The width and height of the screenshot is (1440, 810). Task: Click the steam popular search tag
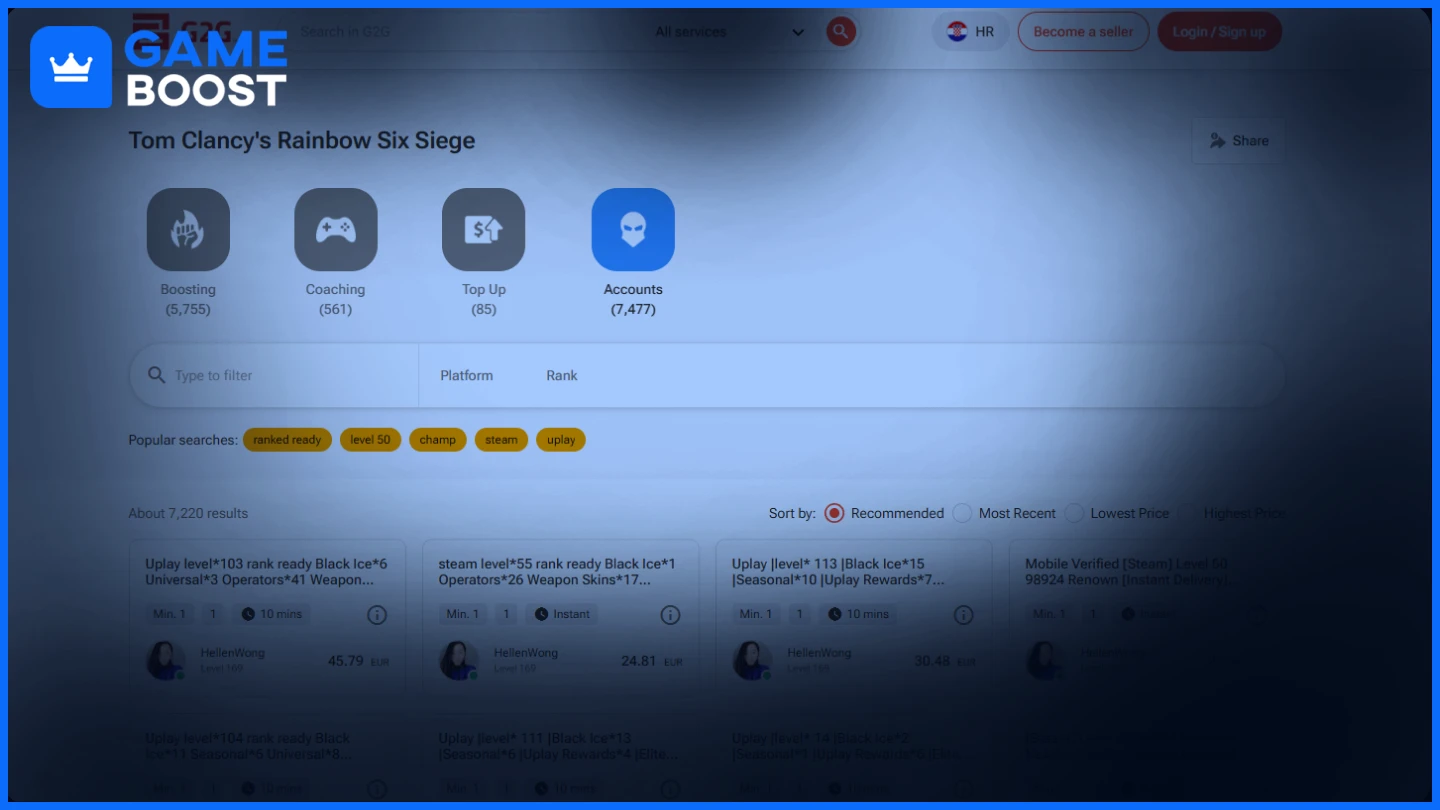coord(501,440)
